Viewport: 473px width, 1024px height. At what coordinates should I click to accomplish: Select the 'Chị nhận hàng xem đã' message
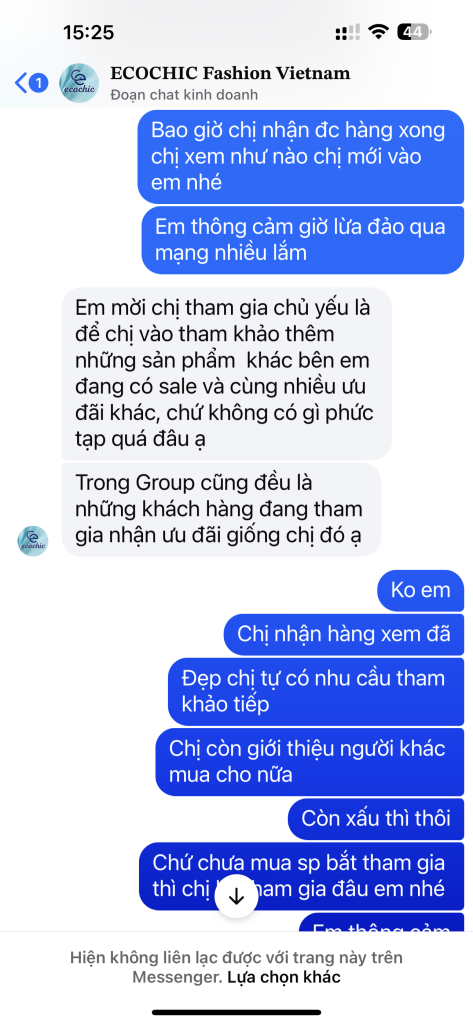pos(344,633)
